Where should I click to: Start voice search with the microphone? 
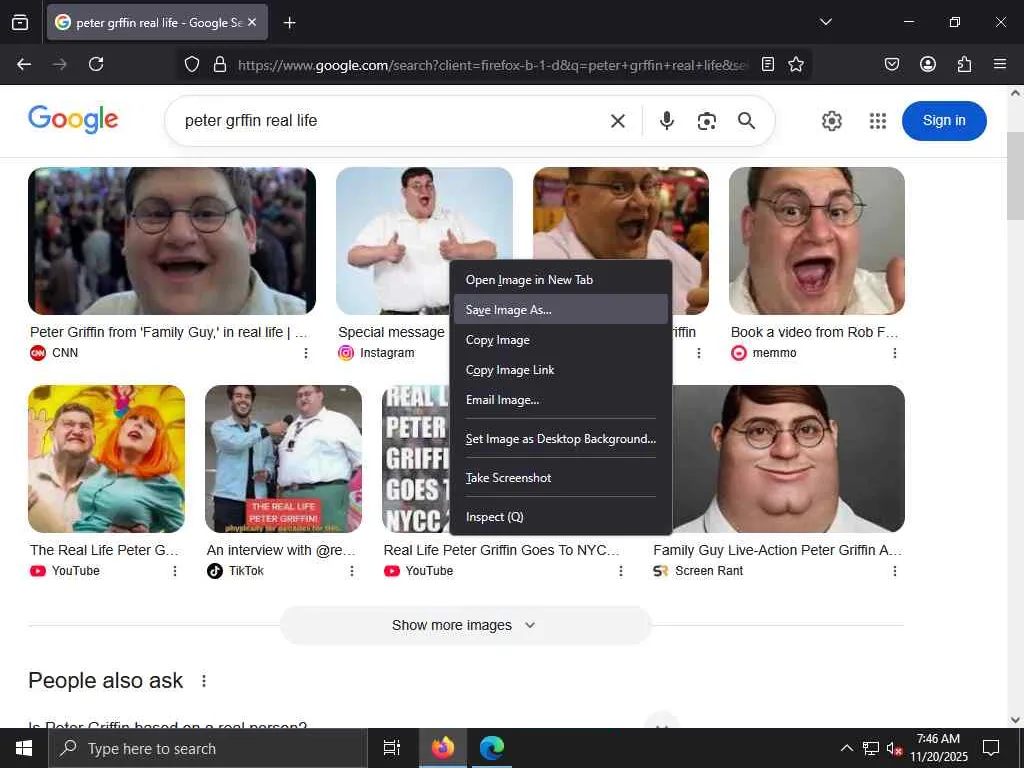pos(666,121)
